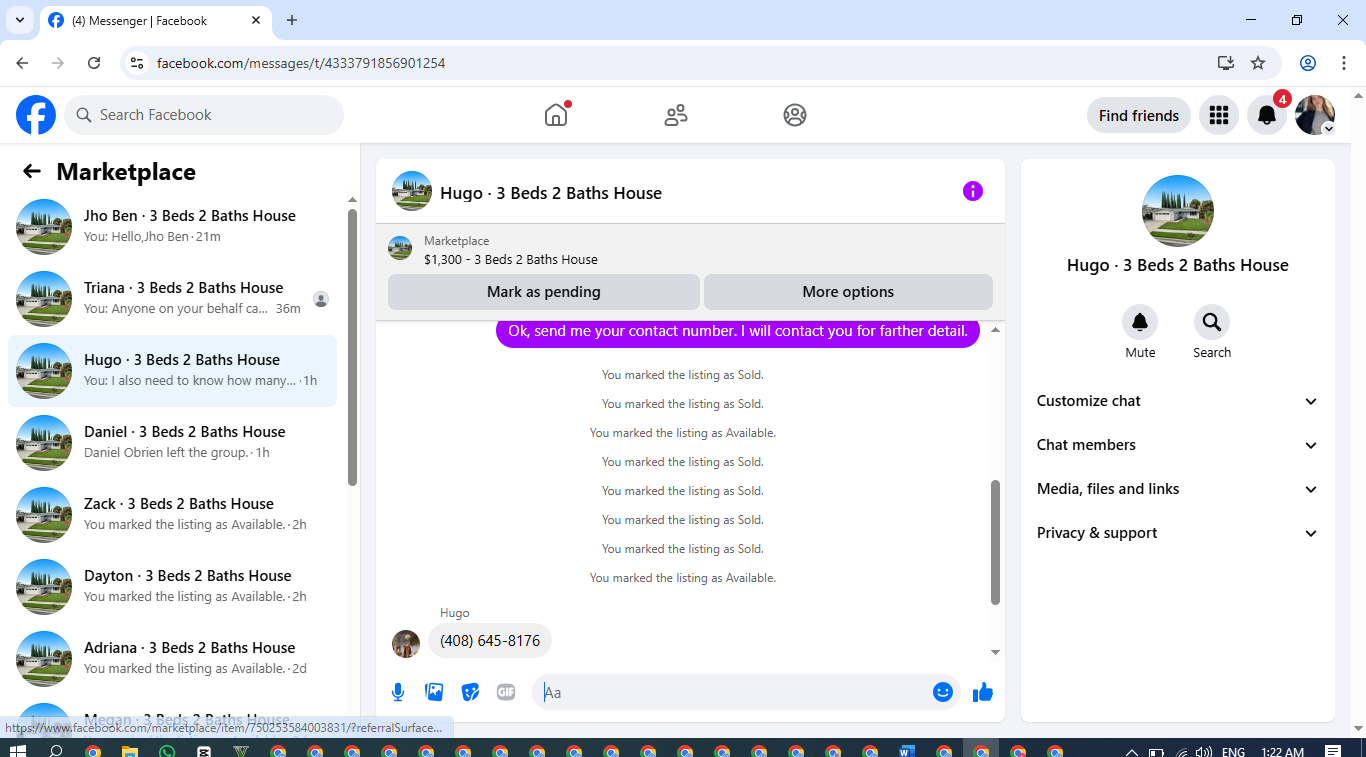Image resolution: width=1366 pixels, height=757 pixels.
Task: Open the Triana conversation
Action: [x=172, y=299]
